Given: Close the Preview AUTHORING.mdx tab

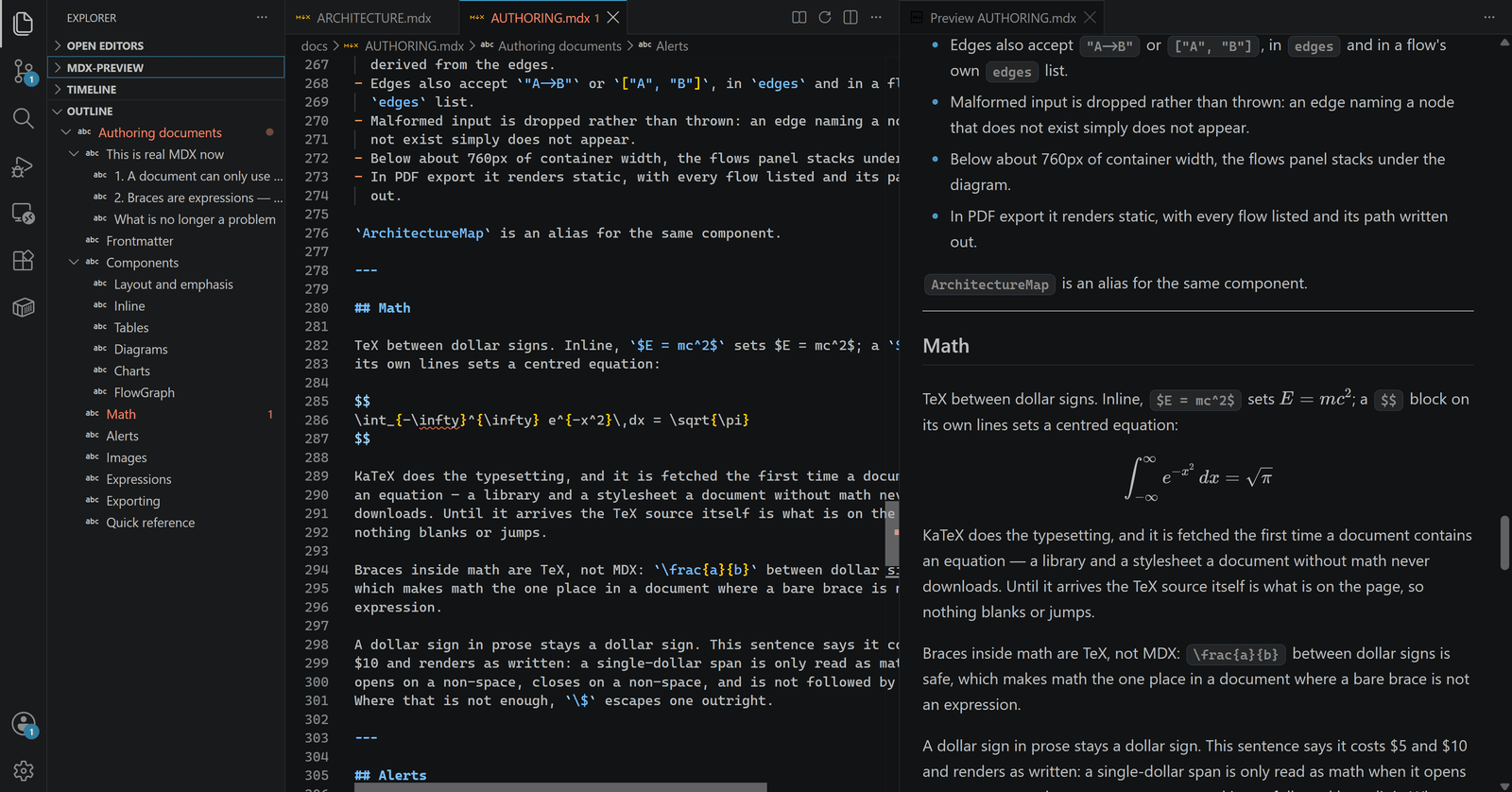Looking at the screenshot, I should 1091,18.
